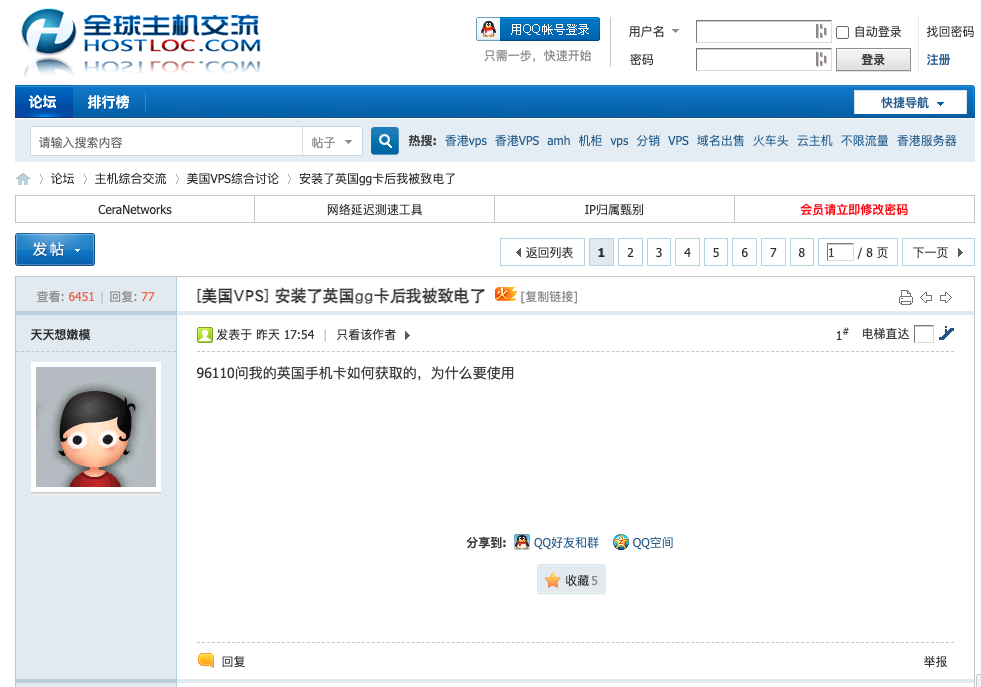
Task: Enable the 自动登录 checkbox
Action: pos(843,32)
